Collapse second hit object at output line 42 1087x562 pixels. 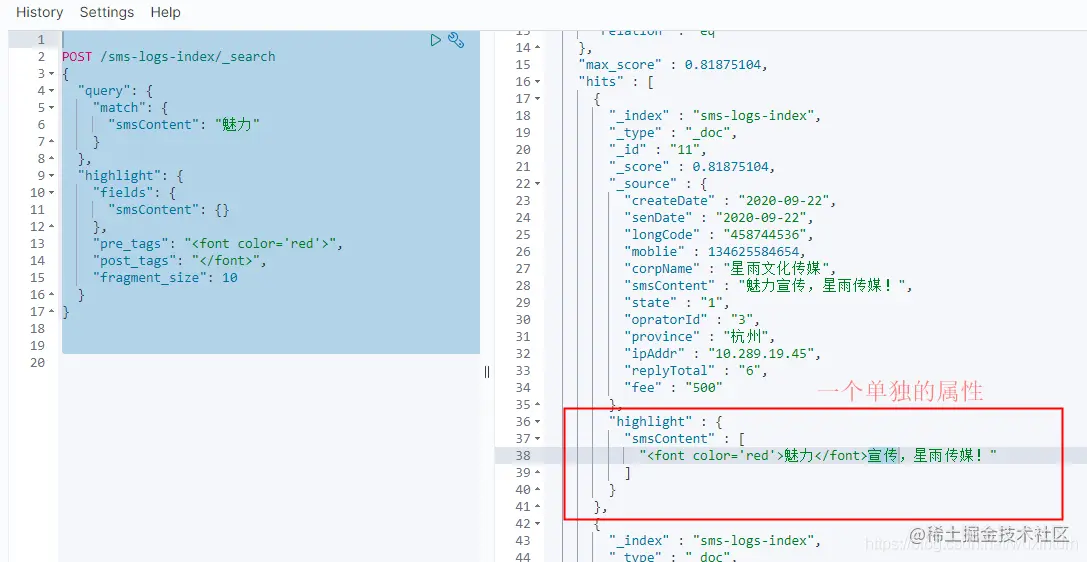[x=538, y=524]
